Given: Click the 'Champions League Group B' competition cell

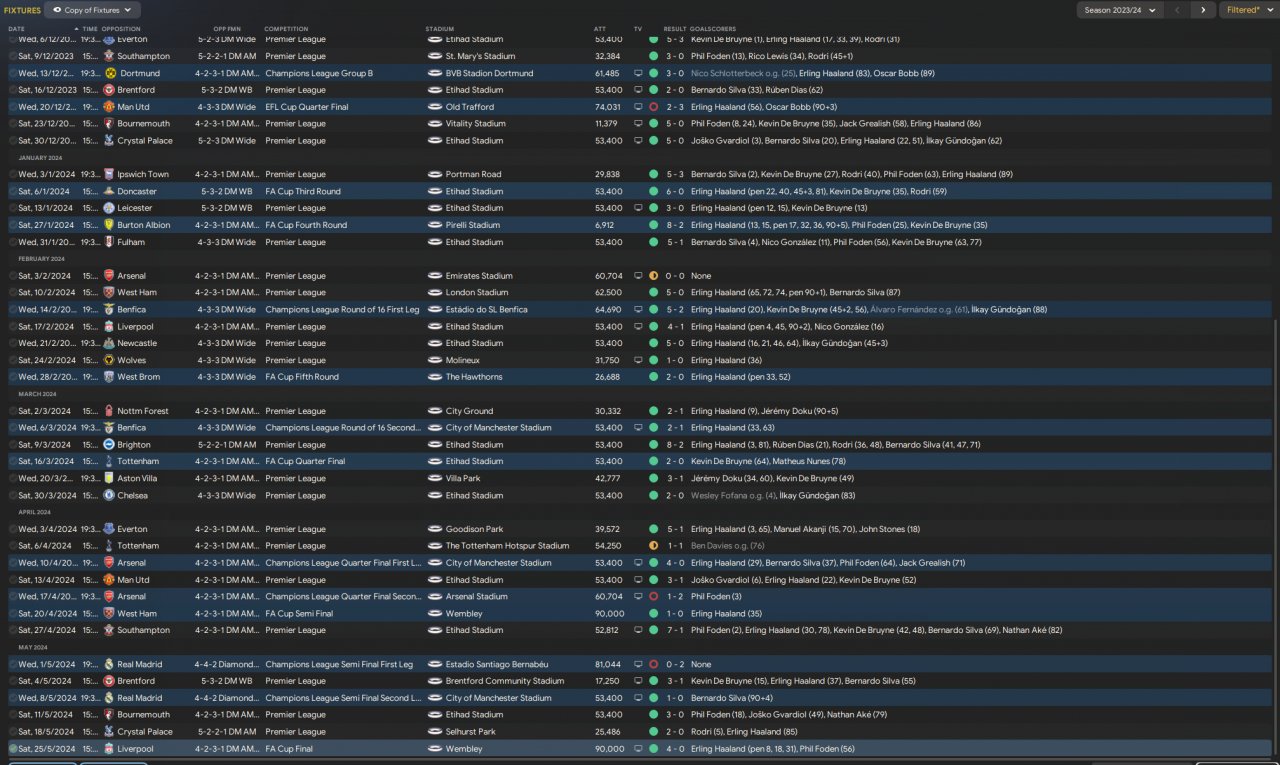Looking at the screenshot, I should pos(319,73).
